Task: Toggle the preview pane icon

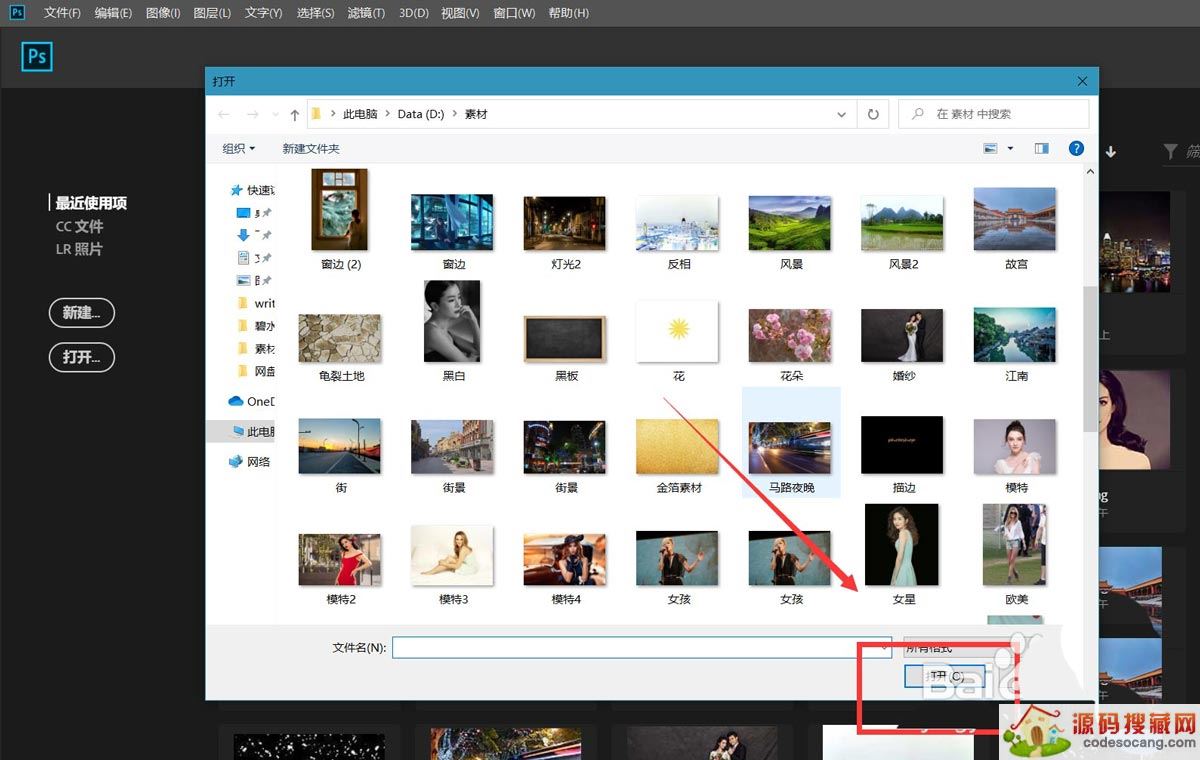Action: 1041,148
